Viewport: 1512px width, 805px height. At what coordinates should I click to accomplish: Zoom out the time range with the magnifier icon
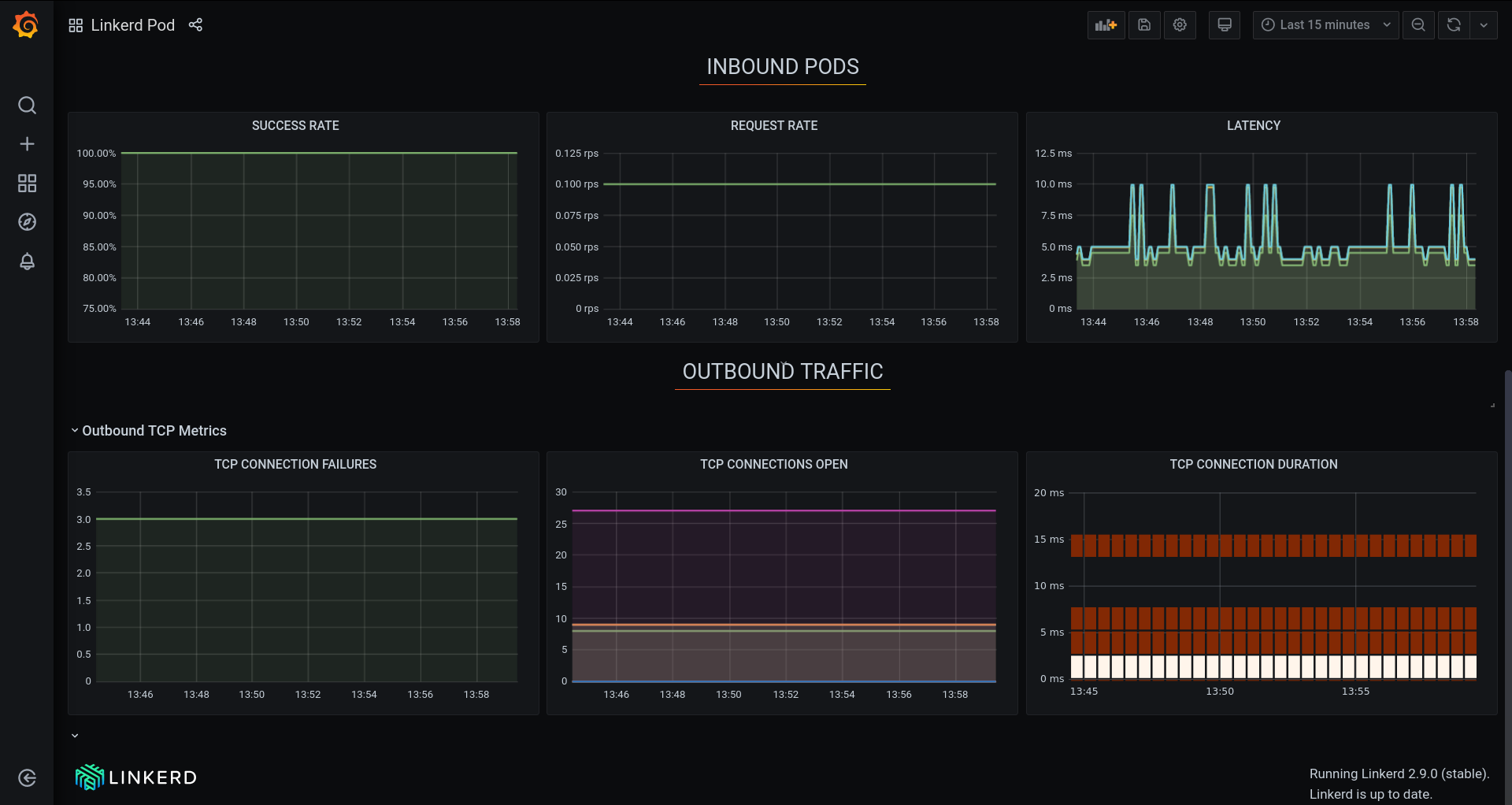pyautogui.click(x=1418, y=24)
